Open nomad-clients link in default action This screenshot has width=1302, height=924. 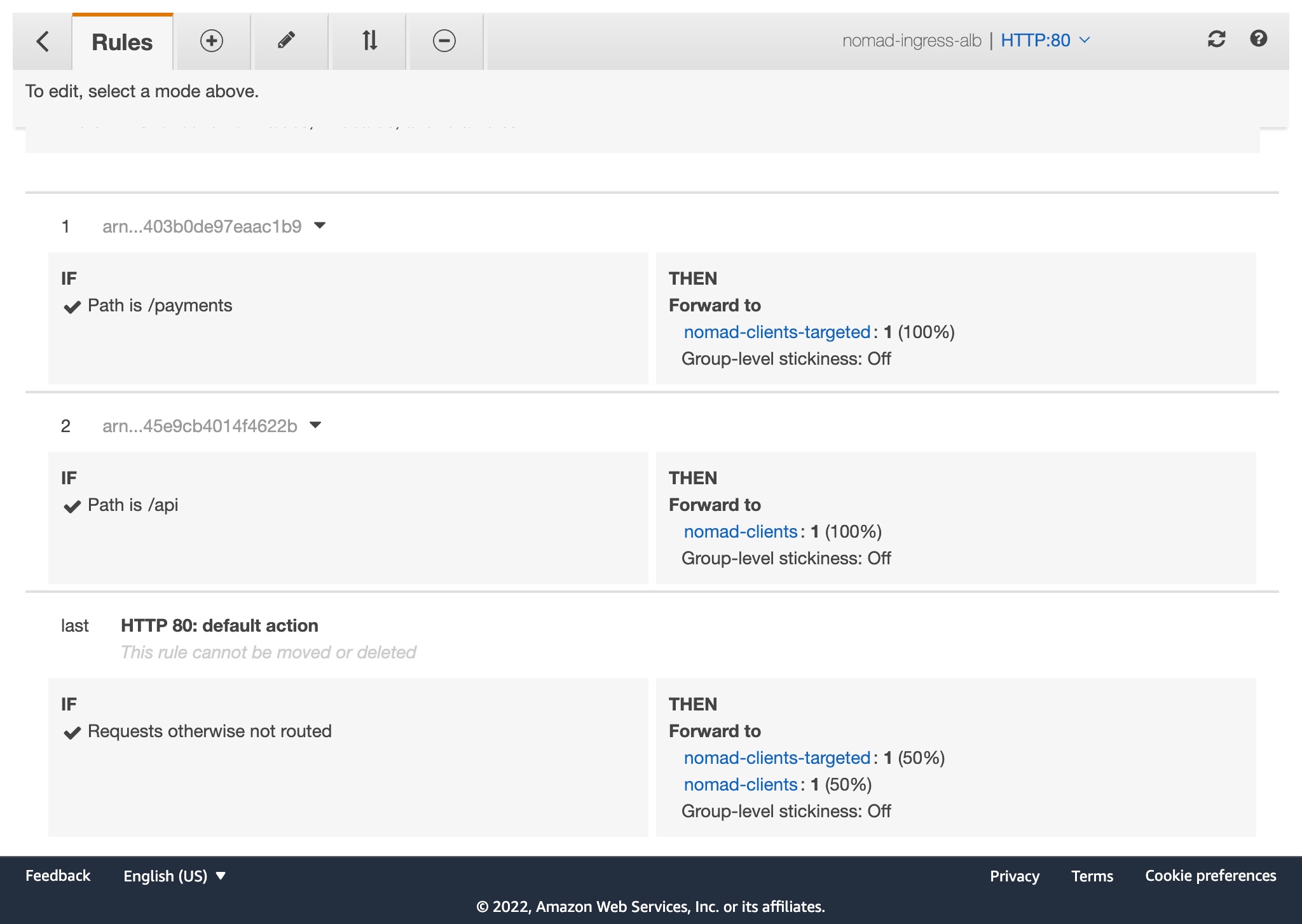741,784
